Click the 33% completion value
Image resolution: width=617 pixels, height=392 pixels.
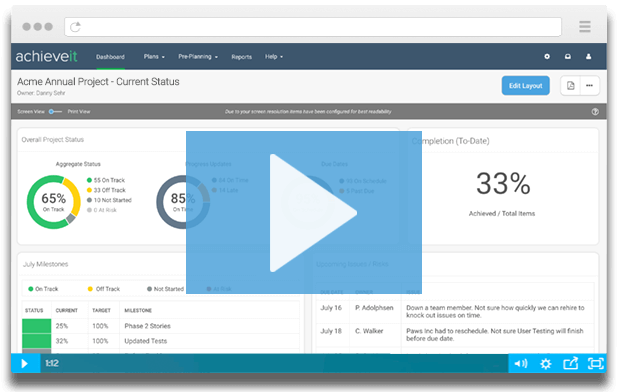point(503,183)
